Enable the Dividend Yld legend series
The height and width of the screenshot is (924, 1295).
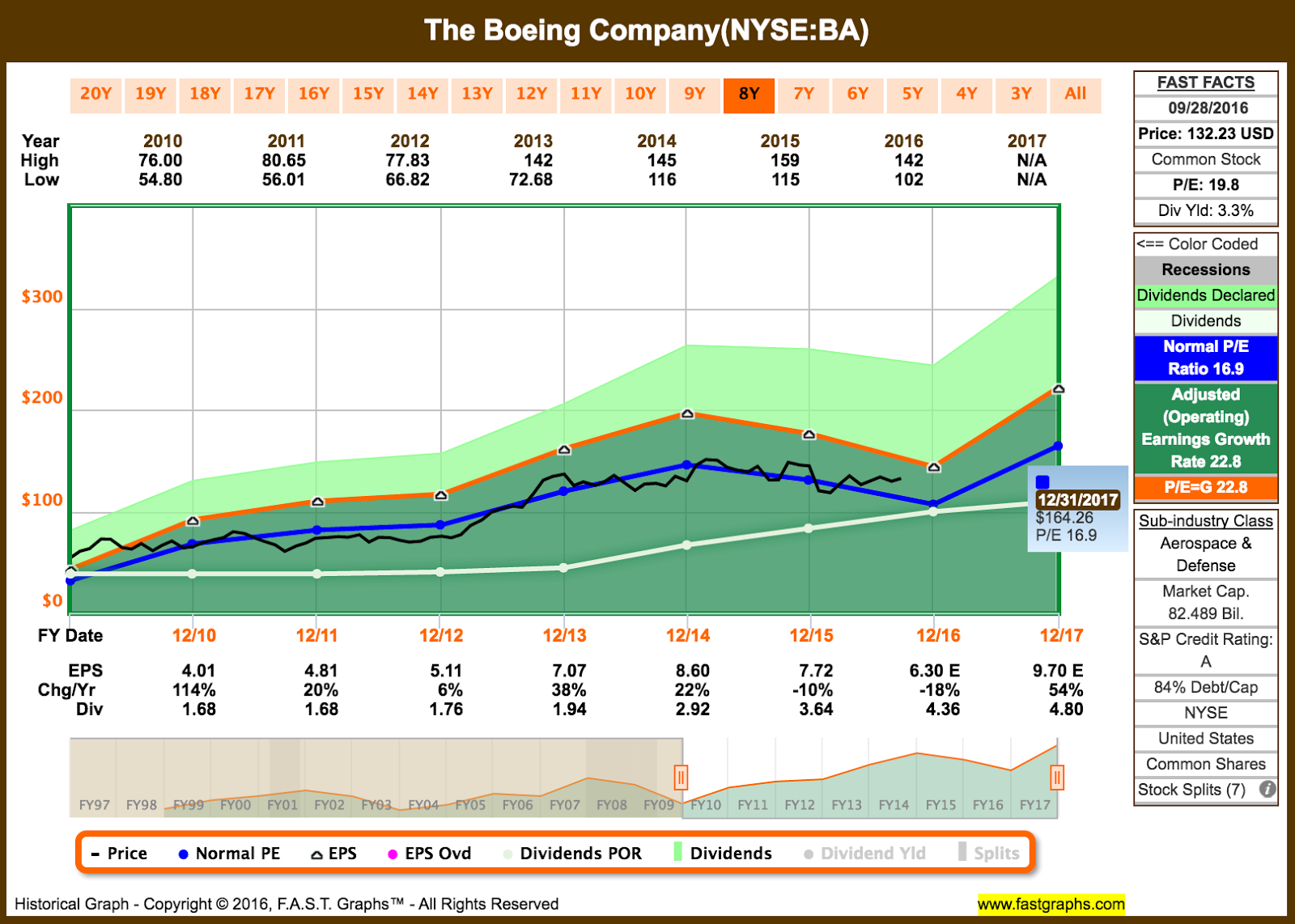tap(864, 854)
